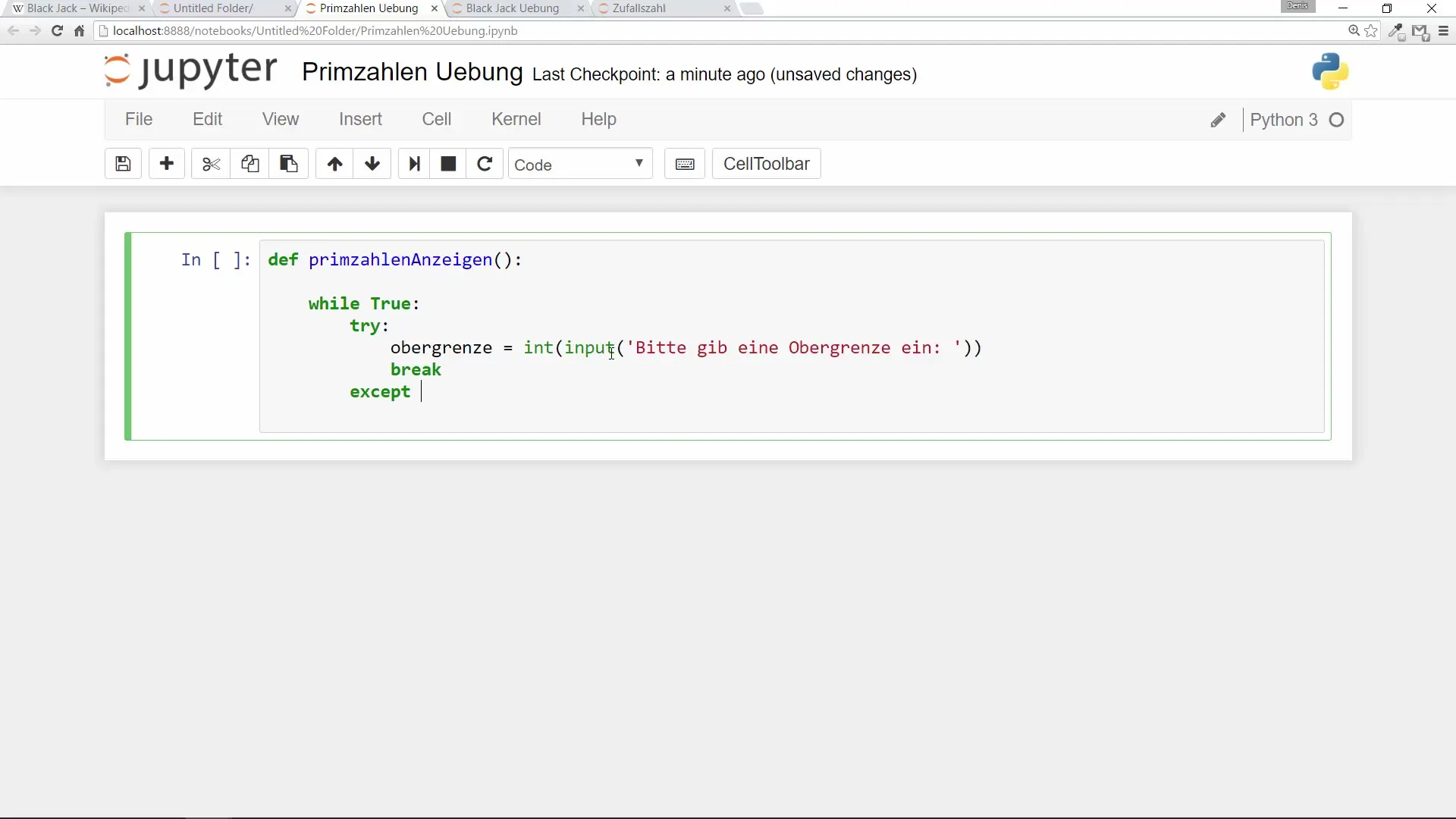Click the obergrenze variable name
This screenshot has width=1456, height=819.
click(441, 348)
